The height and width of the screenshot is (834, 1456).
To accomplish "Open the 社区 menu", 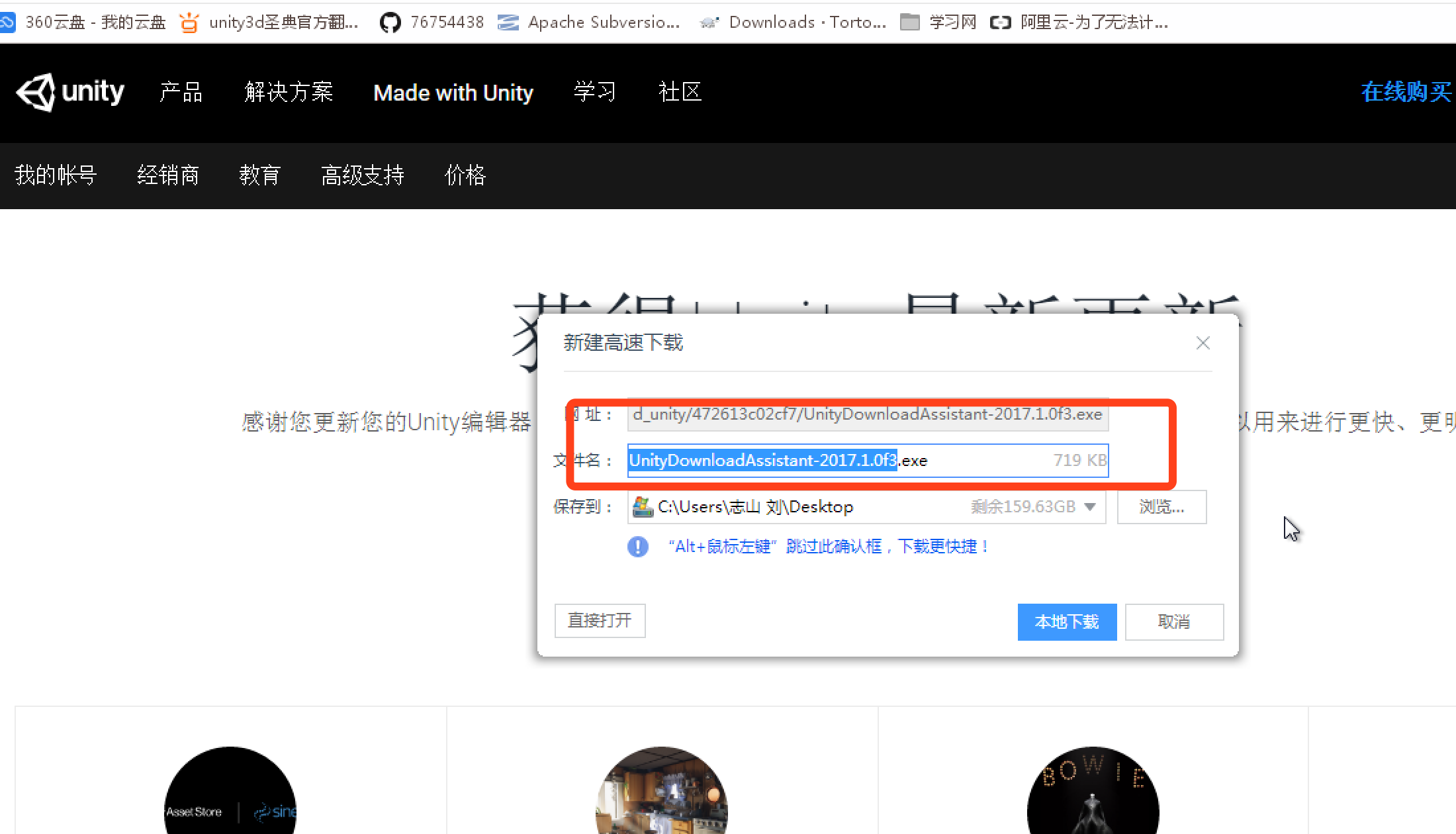I will click(680, 92).
